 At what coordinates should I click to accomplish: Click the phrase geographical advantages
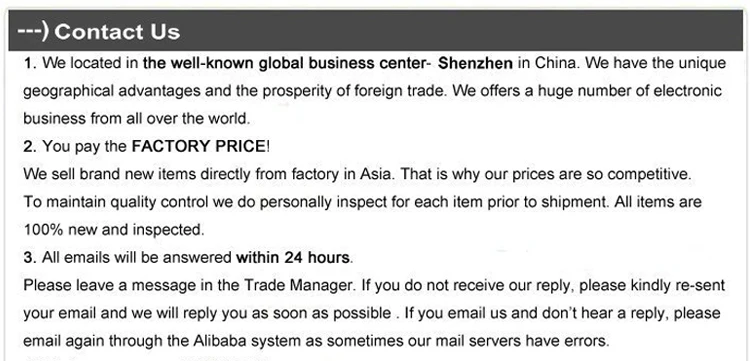click(x=111, y=91)
